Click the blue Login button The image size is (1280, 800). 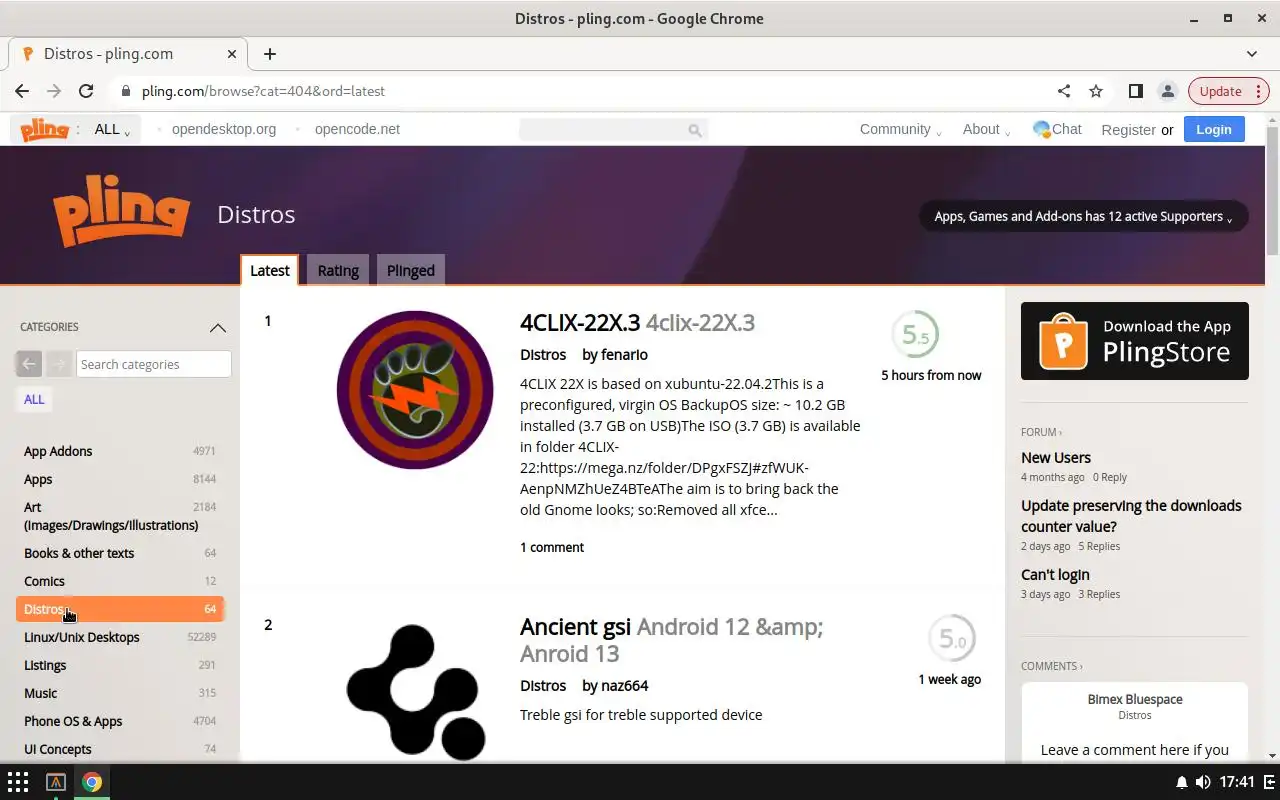tap(1214, 129)
